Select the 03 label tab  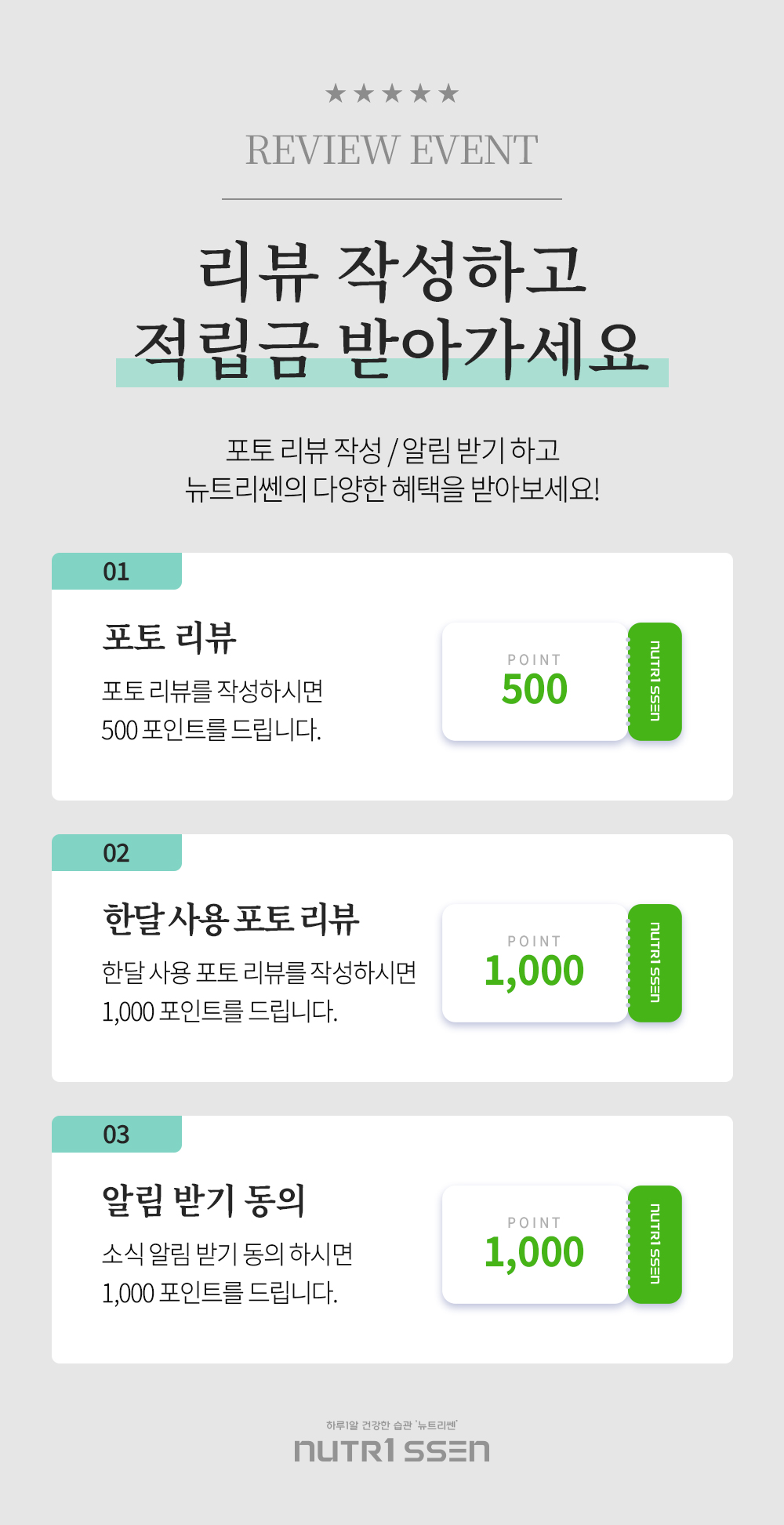click(x=117, y=1135)
